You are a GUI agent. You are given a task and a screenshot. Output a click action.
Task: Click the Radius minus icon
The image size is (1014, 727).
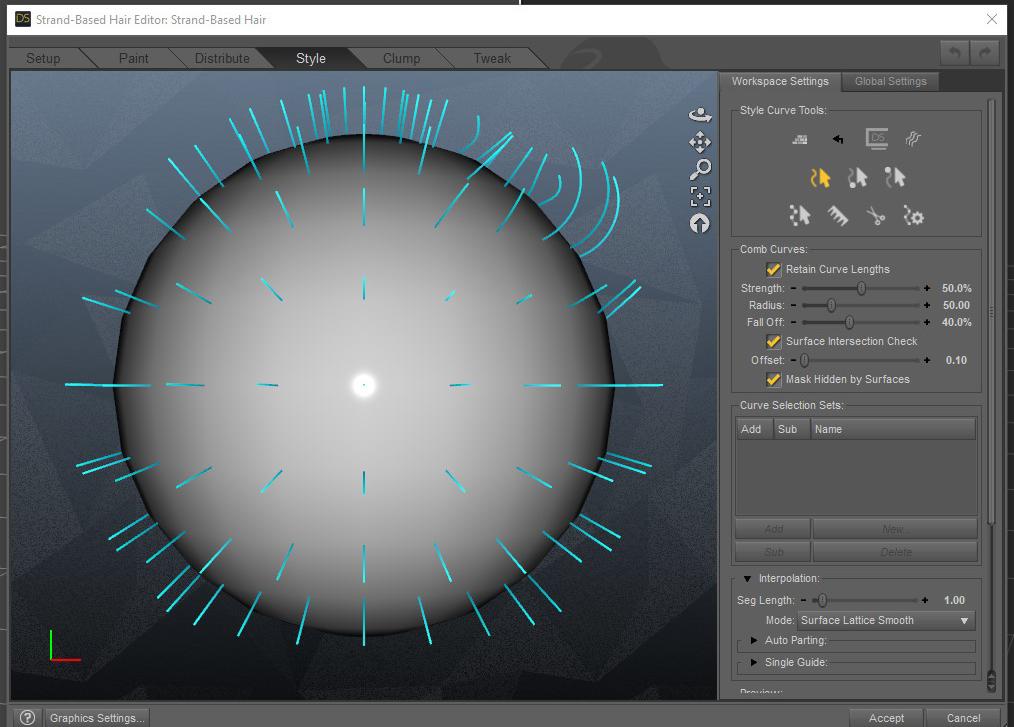pyautogui.click(x=793, y=305)
